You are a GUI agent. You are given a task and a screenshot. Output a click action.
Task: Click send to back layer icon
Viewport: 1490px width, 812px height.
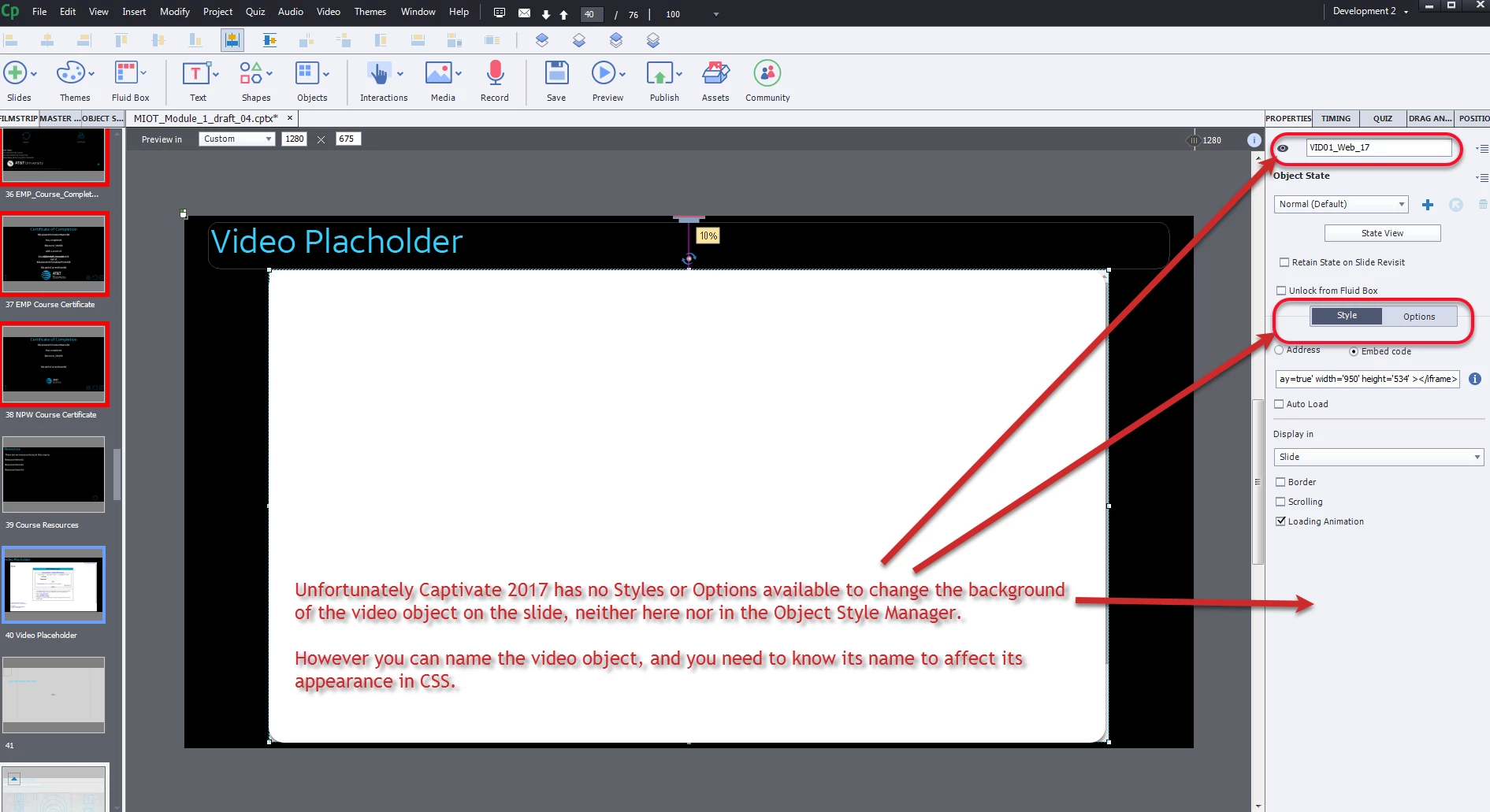coord(653,40)
